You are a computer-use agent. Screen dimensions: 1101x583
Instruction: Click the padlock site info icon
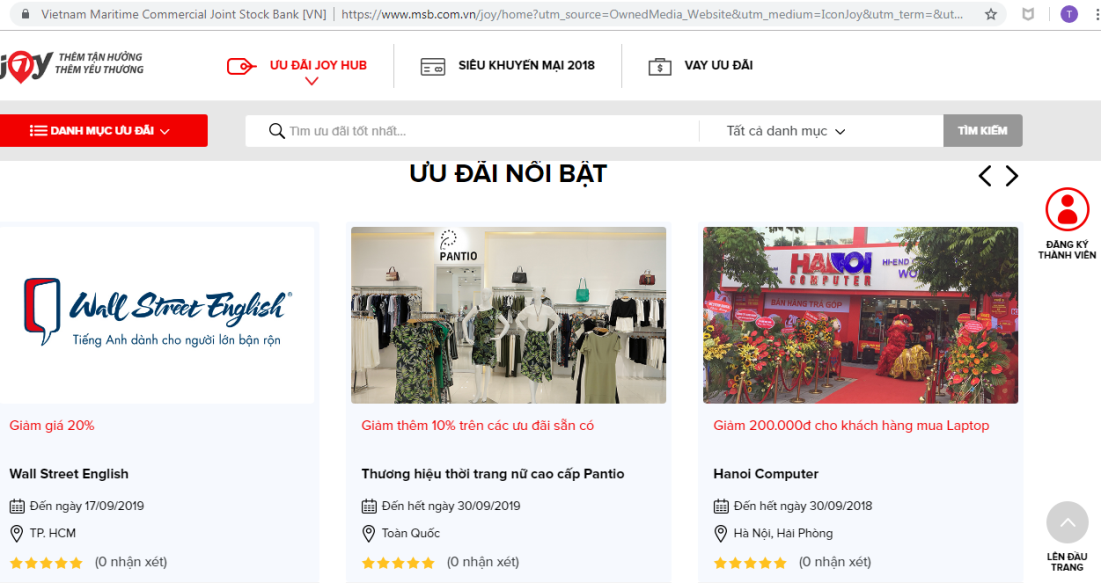point(26,14)
